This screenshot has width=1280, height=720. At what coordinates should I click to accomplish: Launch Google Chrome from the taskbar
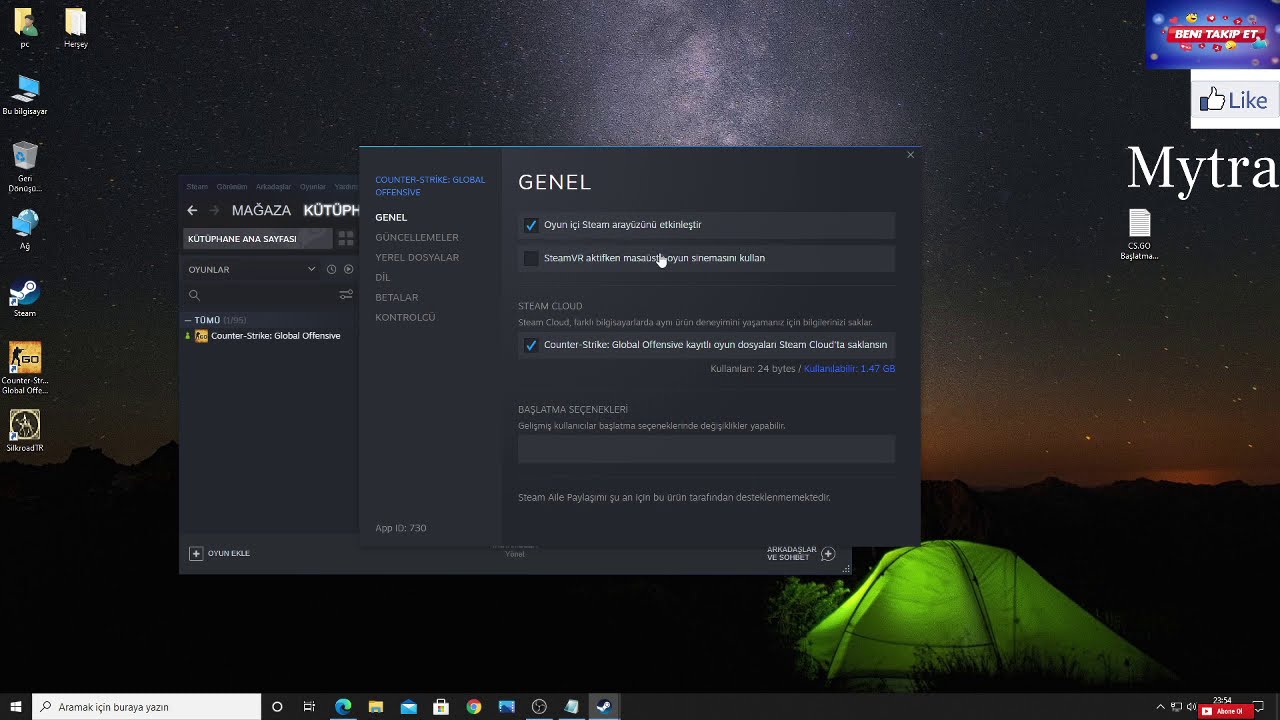[474, 707]
